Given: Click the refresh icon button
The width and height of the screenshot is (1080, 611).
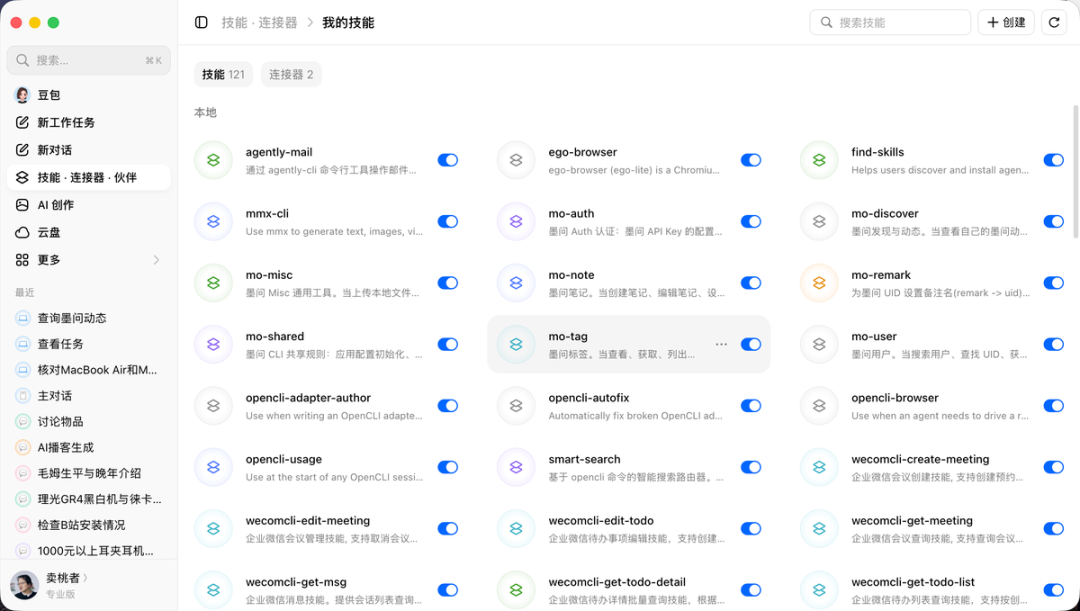Looking at the screenshot, I should coord(1054,23).
